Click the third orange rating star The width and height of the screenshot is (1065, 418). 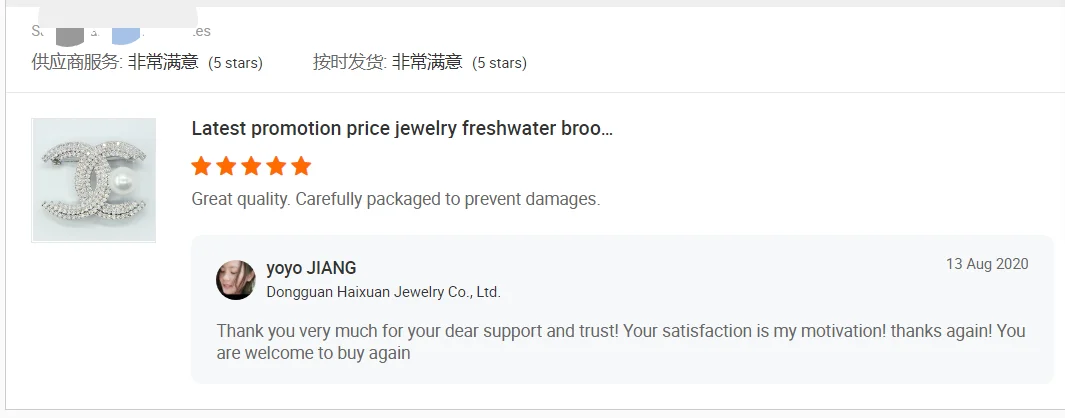click(x=251, y=166)
